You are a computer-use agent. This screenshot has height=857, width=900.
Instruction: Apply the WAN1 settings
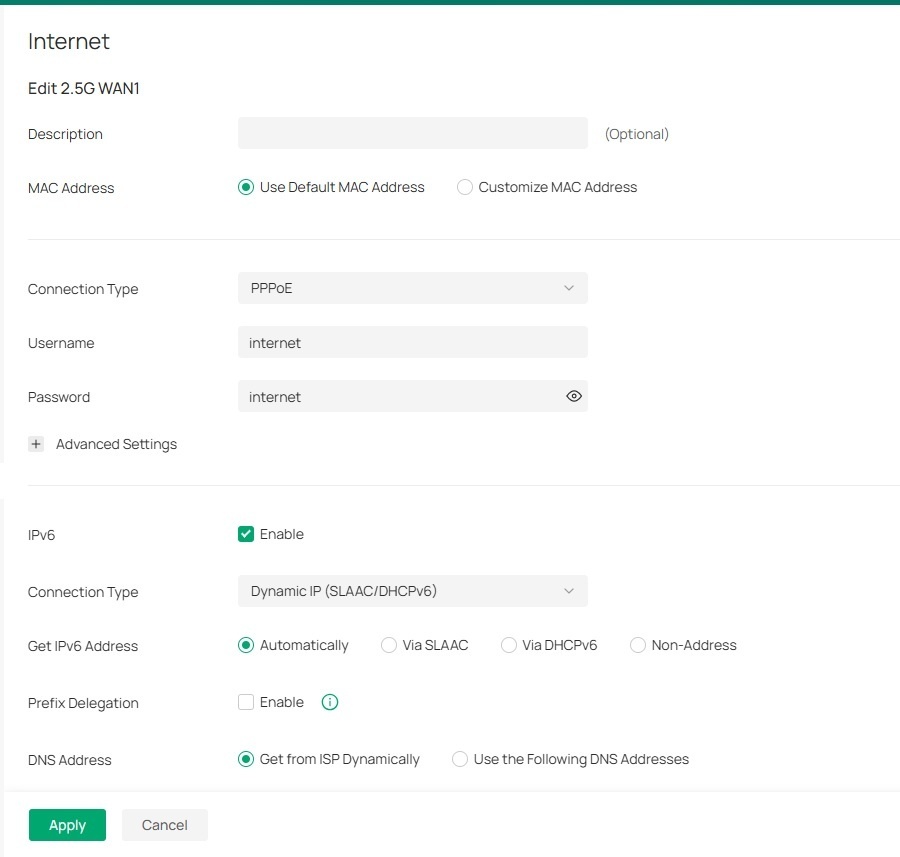click(67, 825)
